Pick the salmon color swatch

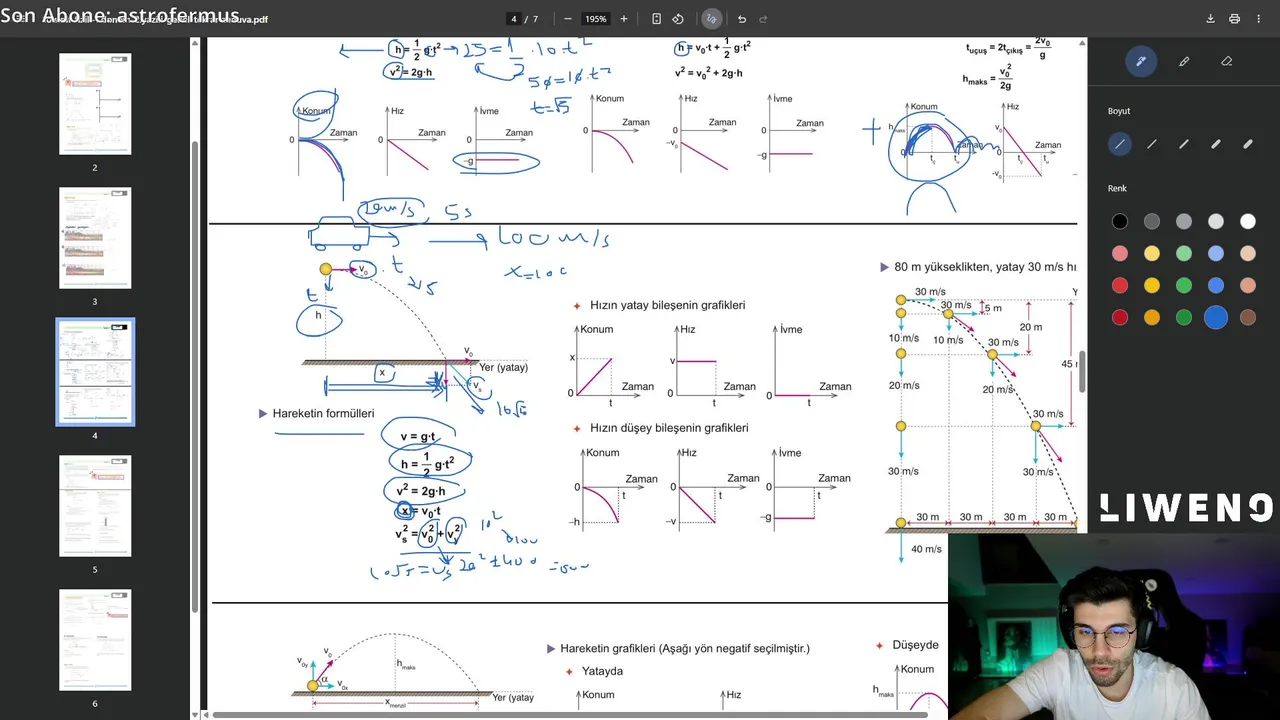coord(1248,286)
